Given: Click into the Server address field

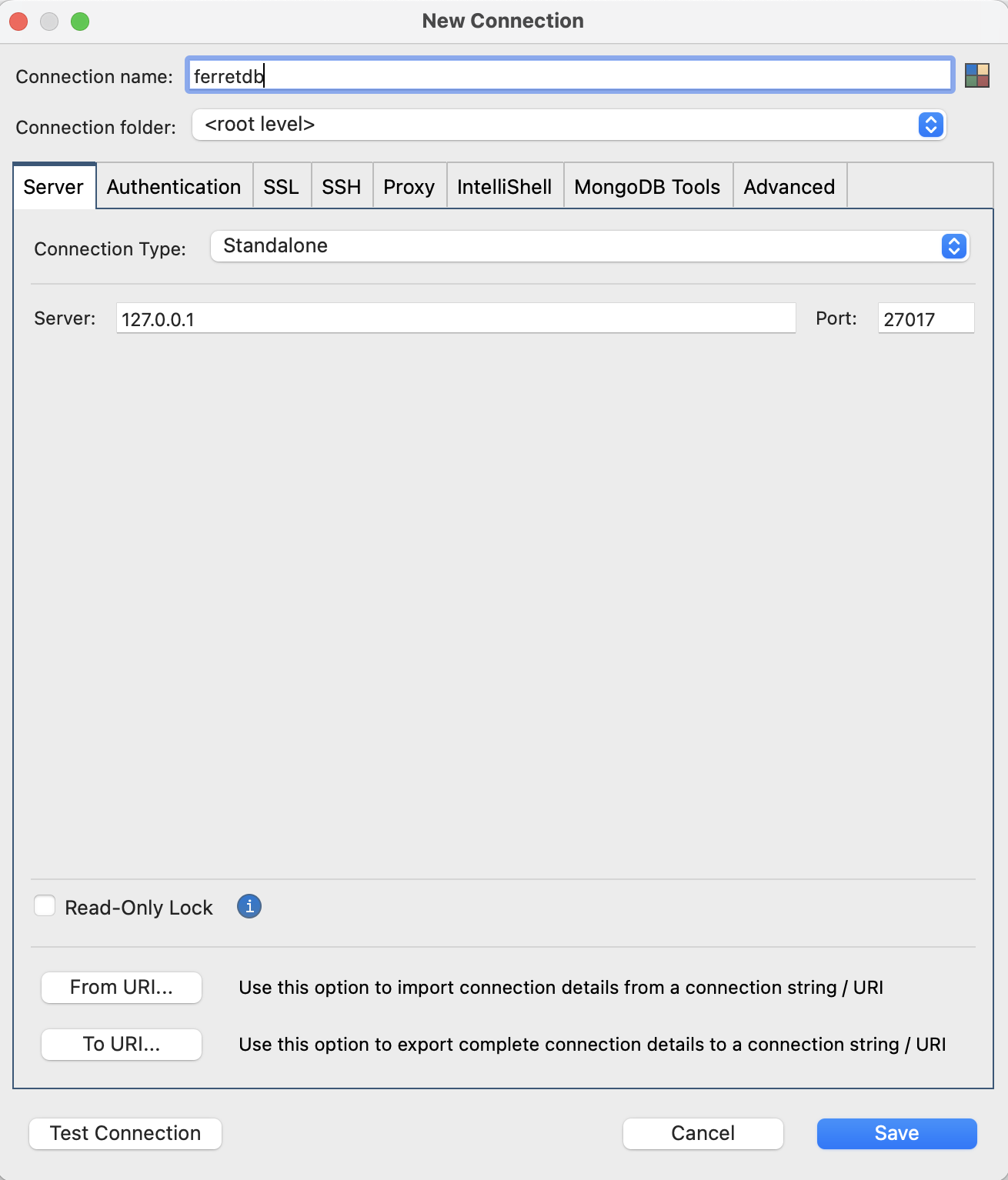Looking at the screenshot, I should point(456,318).
